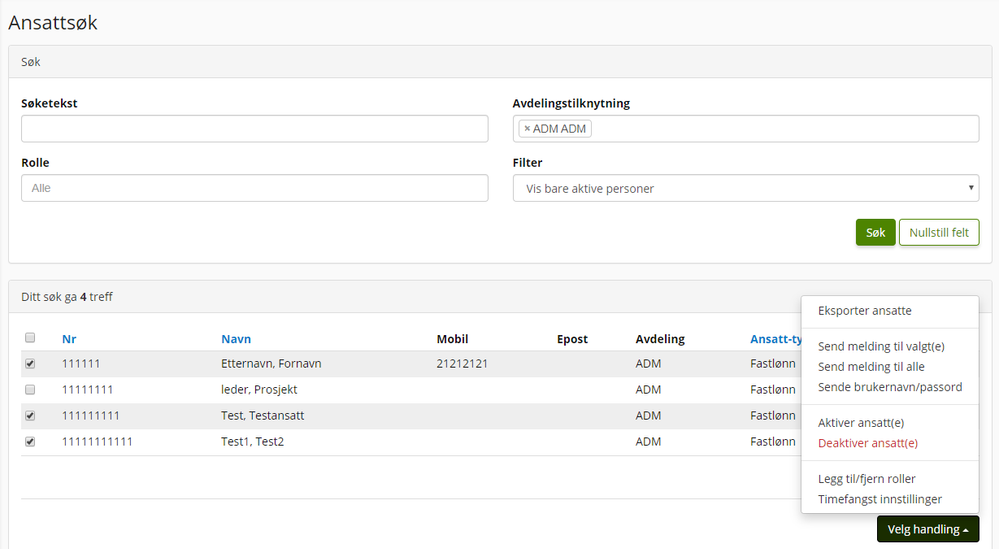This screenshot has height=549, width=999.
Task: Select Send melding til alle
Action: coord(871,367)
